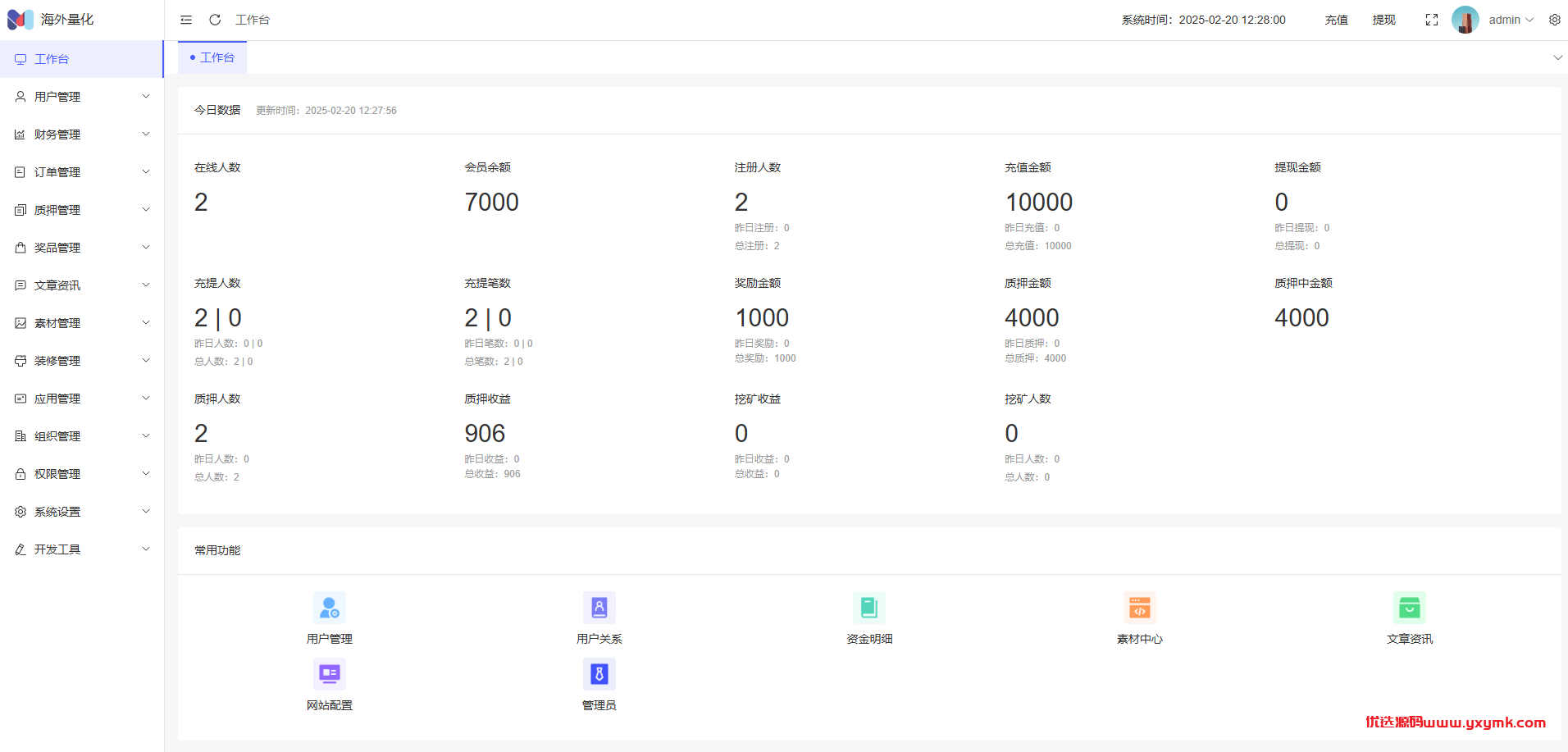The image size is (1568, 752).
Task: Open the admin account dropdown
Action: point(1511,20)
